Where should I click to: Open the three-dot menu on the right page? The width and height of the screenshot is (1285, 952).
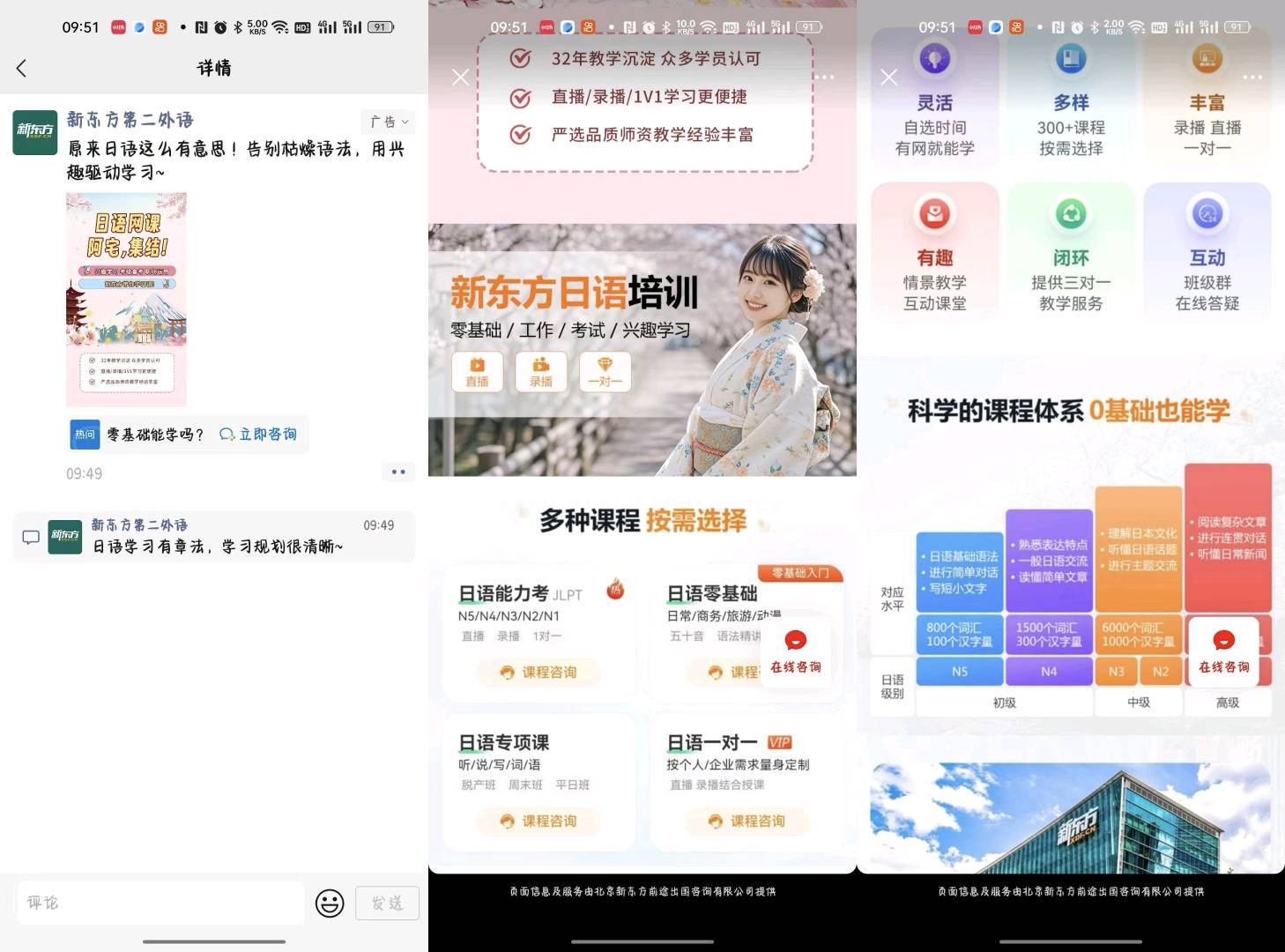pos(1252,78)
